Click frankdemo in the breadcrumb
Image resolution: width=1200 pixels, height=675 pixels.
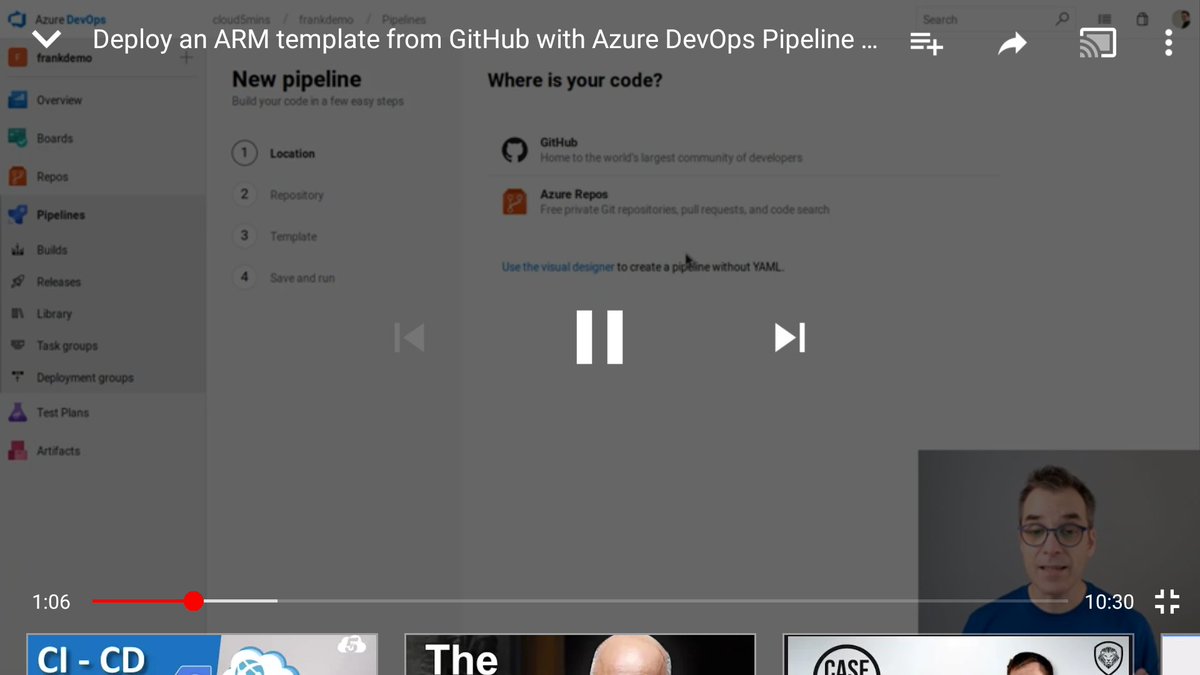pyautogui.click(x=325, y=20)
